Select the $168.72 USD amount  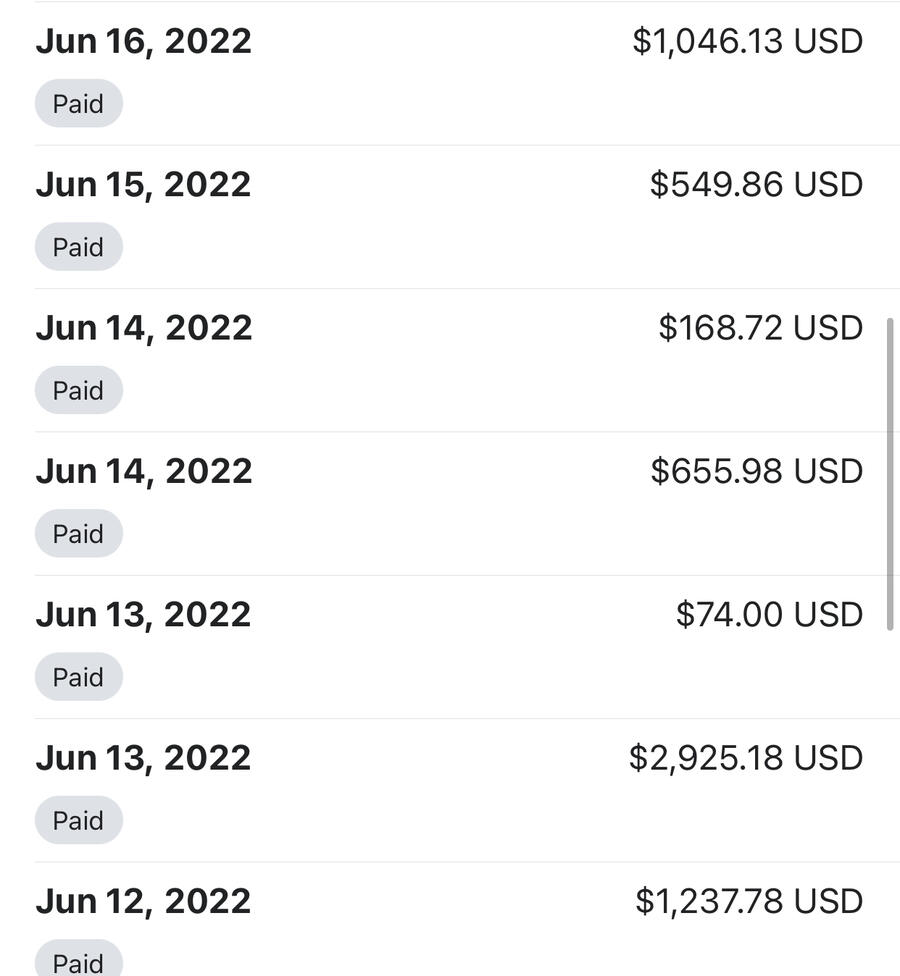pyautogui.click(x=760, y=328)
